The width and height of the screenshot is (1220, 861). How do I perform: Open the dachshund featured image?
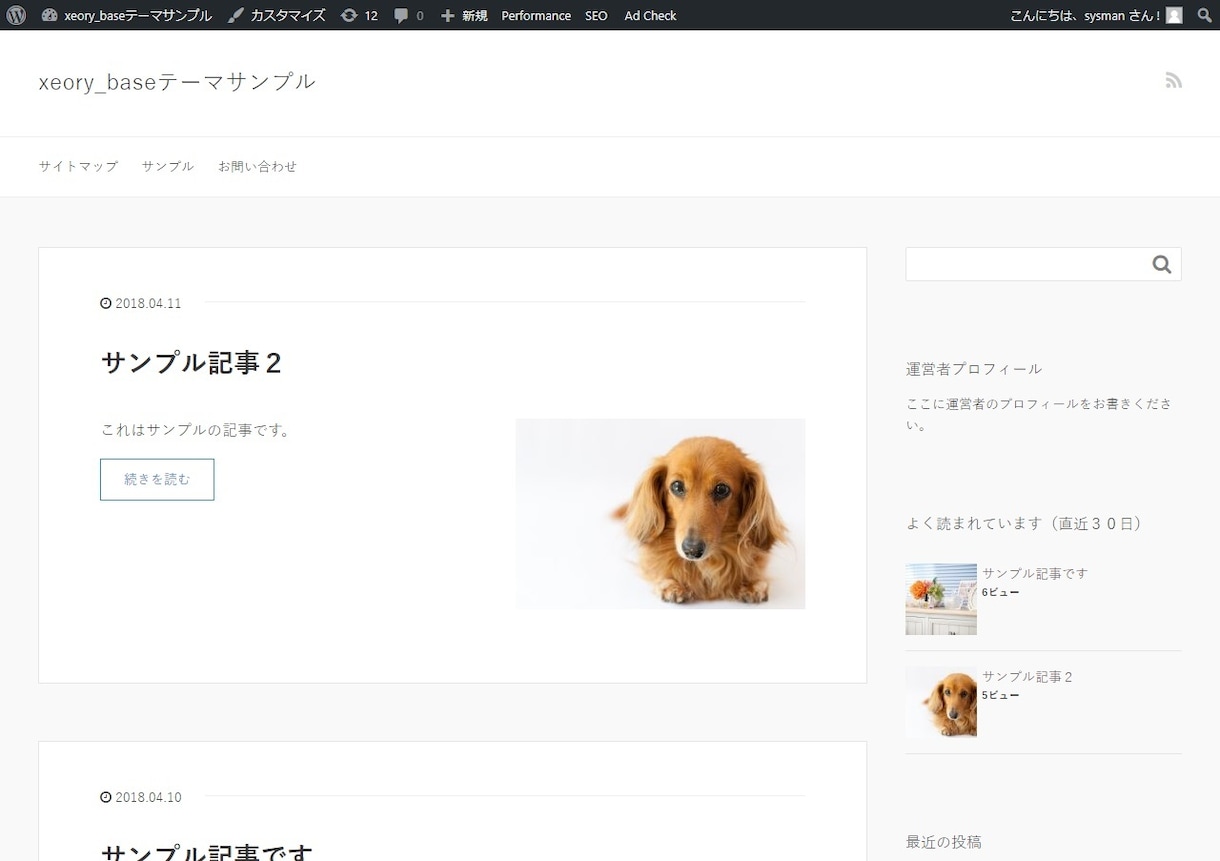point(660,514)
